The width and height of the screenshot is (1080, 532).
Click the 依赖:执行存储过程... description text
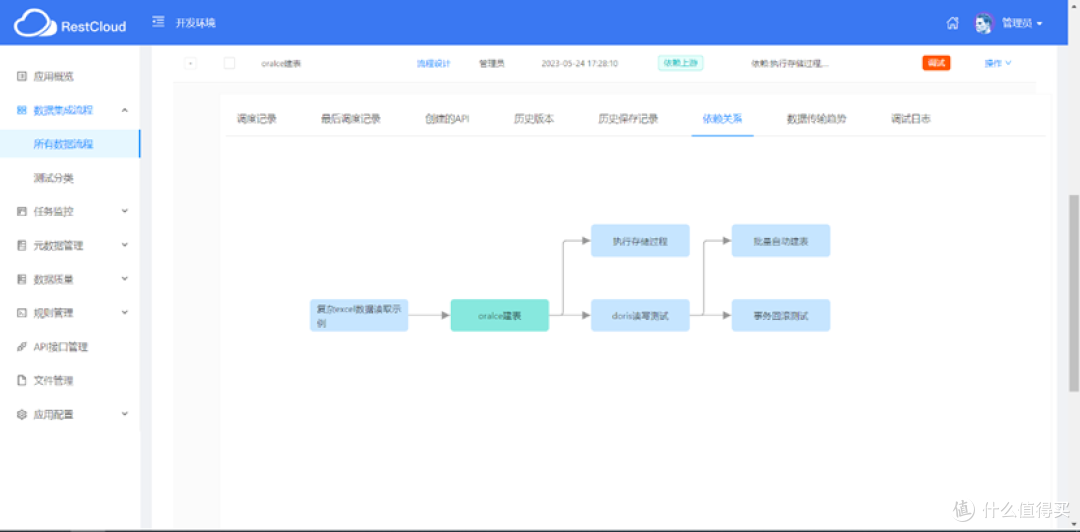(790, 63)
